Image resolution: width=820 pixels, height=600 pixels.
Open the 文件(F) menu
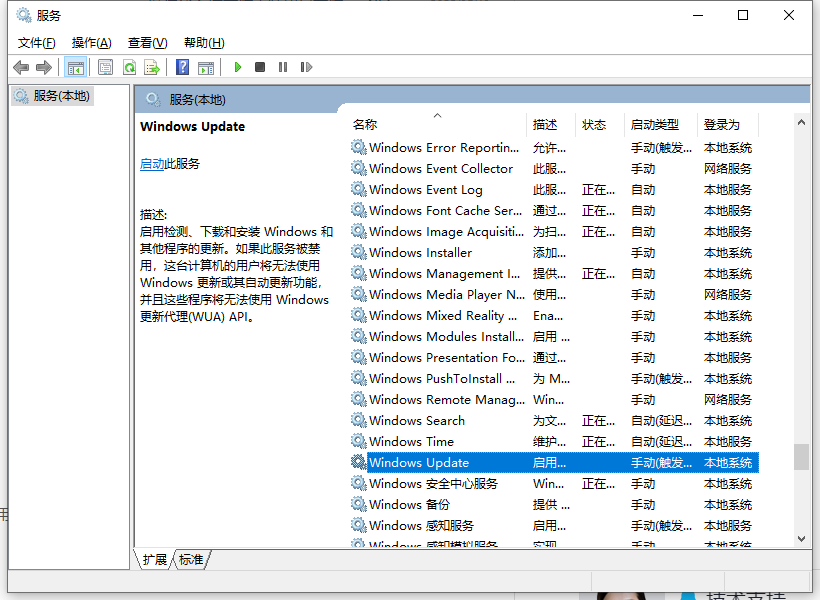(x=37, y=42)
